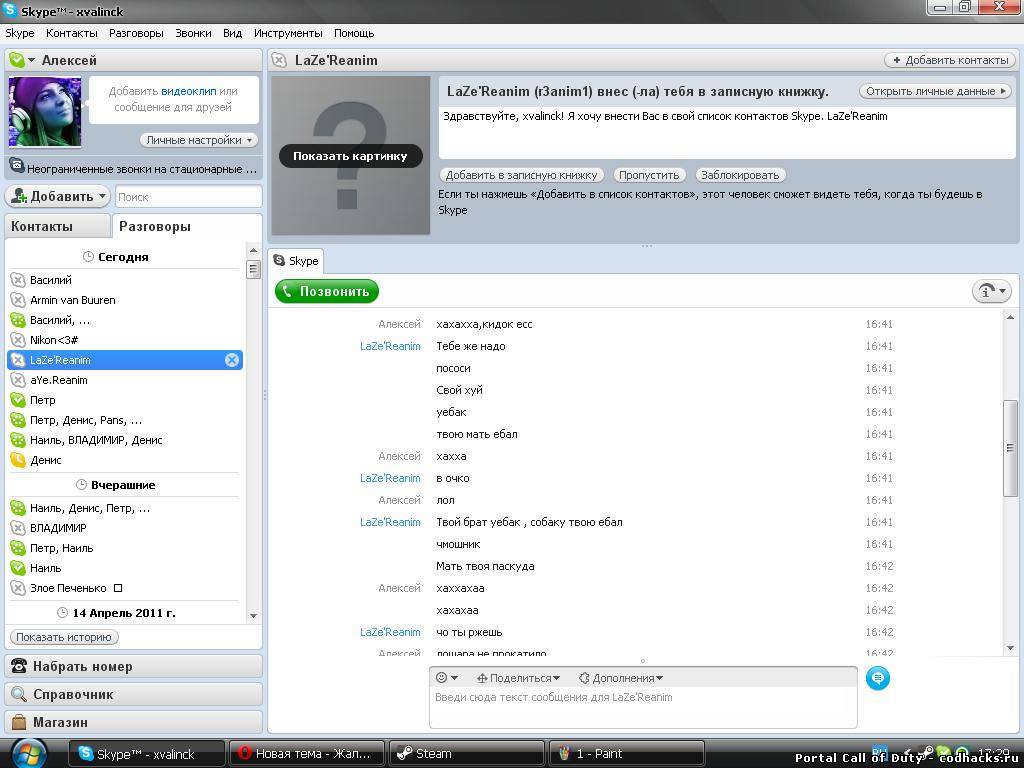The image size is (1024, 768).
Task: Click status icon of Василий conversation
Action: point(18,280)
